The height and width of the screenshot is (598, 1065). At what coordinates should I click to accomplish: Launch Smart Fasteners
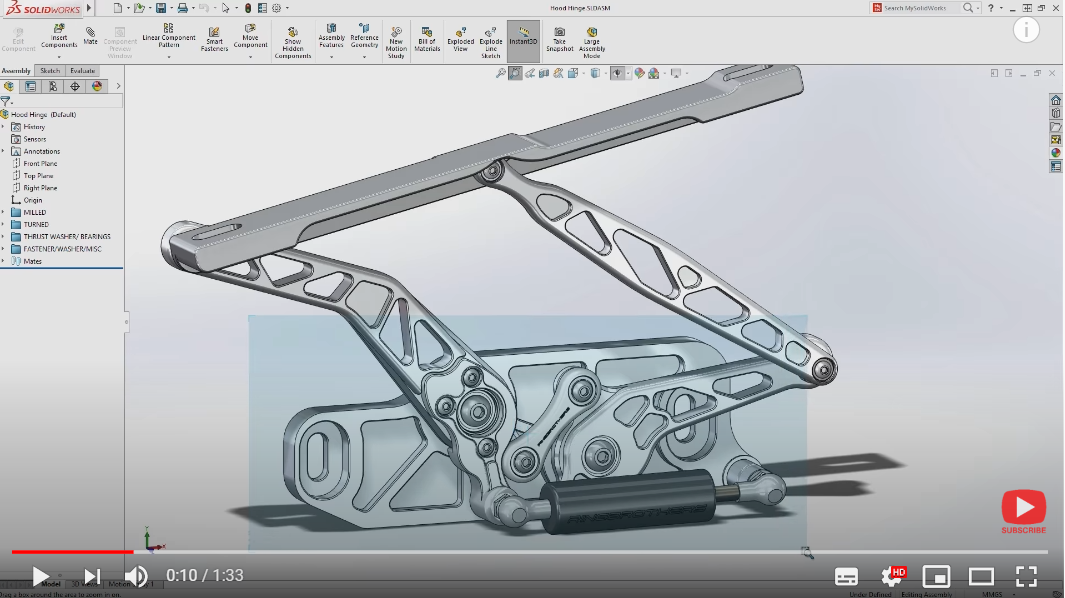(214, 39)
